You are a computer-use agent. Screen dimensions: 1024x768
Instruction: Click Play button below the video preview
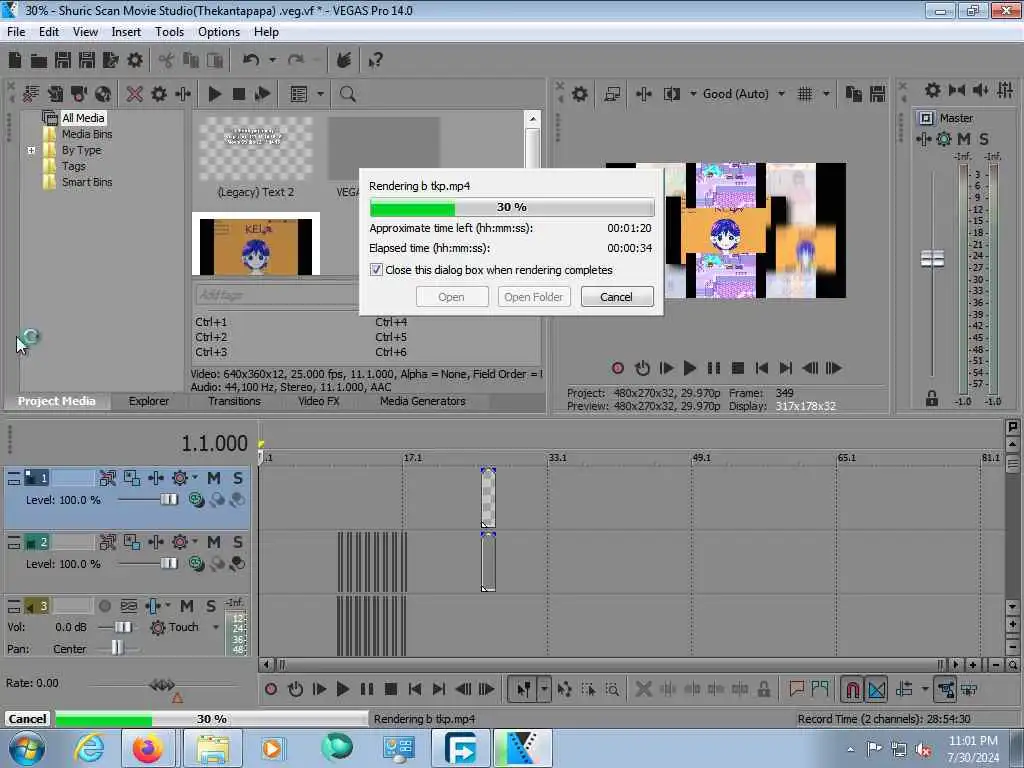tap(689, 368)
